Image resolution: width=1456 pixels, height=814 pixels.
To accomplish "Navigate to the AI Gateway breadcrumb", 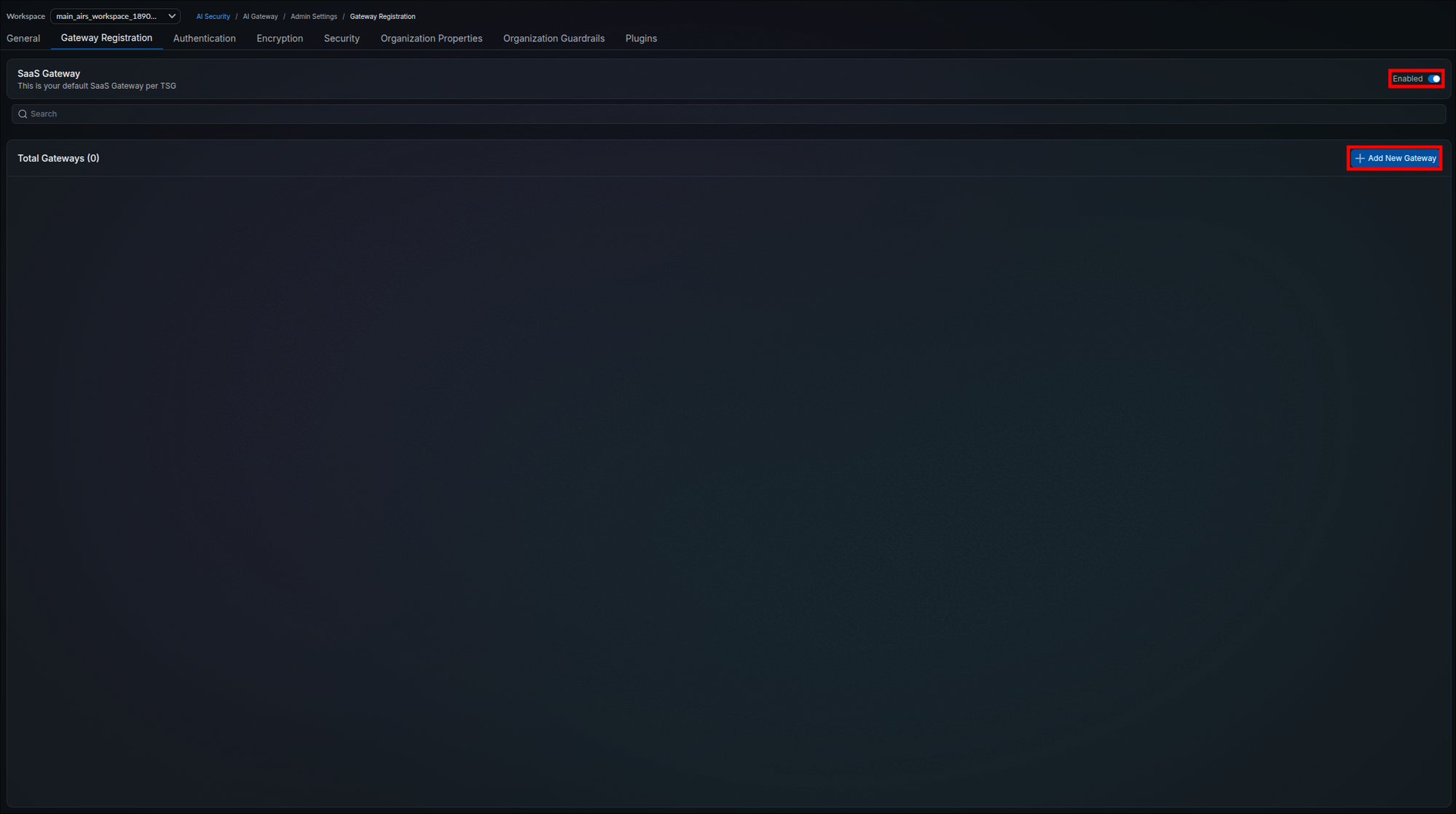I will pos(260,16).
